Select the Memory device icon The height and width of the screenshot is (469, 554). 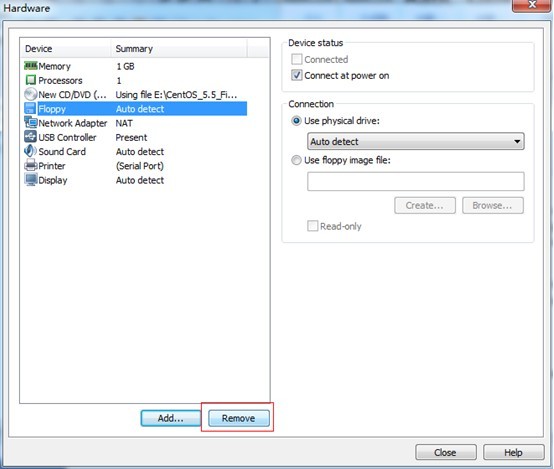click(31, 66)
